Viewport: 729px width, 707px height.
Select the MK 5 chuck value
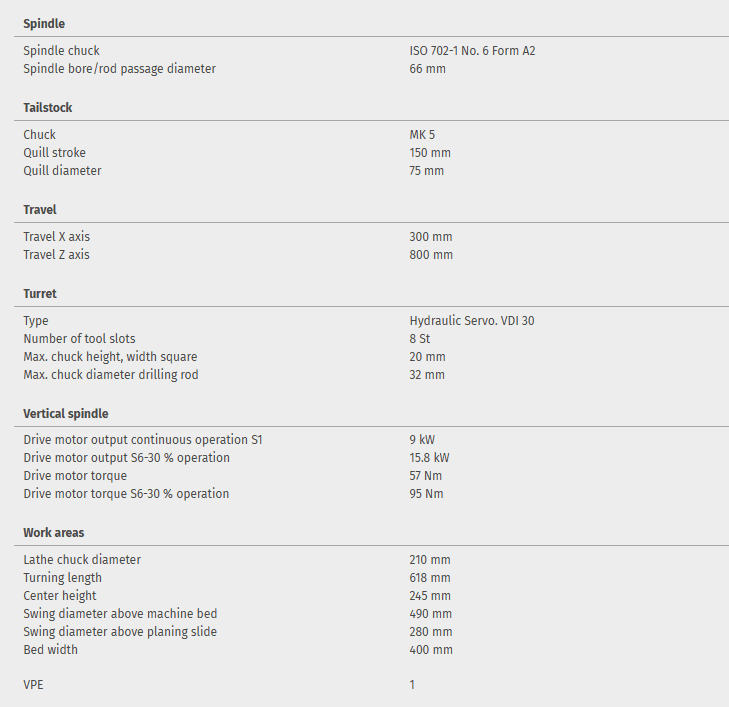point(422,135)
